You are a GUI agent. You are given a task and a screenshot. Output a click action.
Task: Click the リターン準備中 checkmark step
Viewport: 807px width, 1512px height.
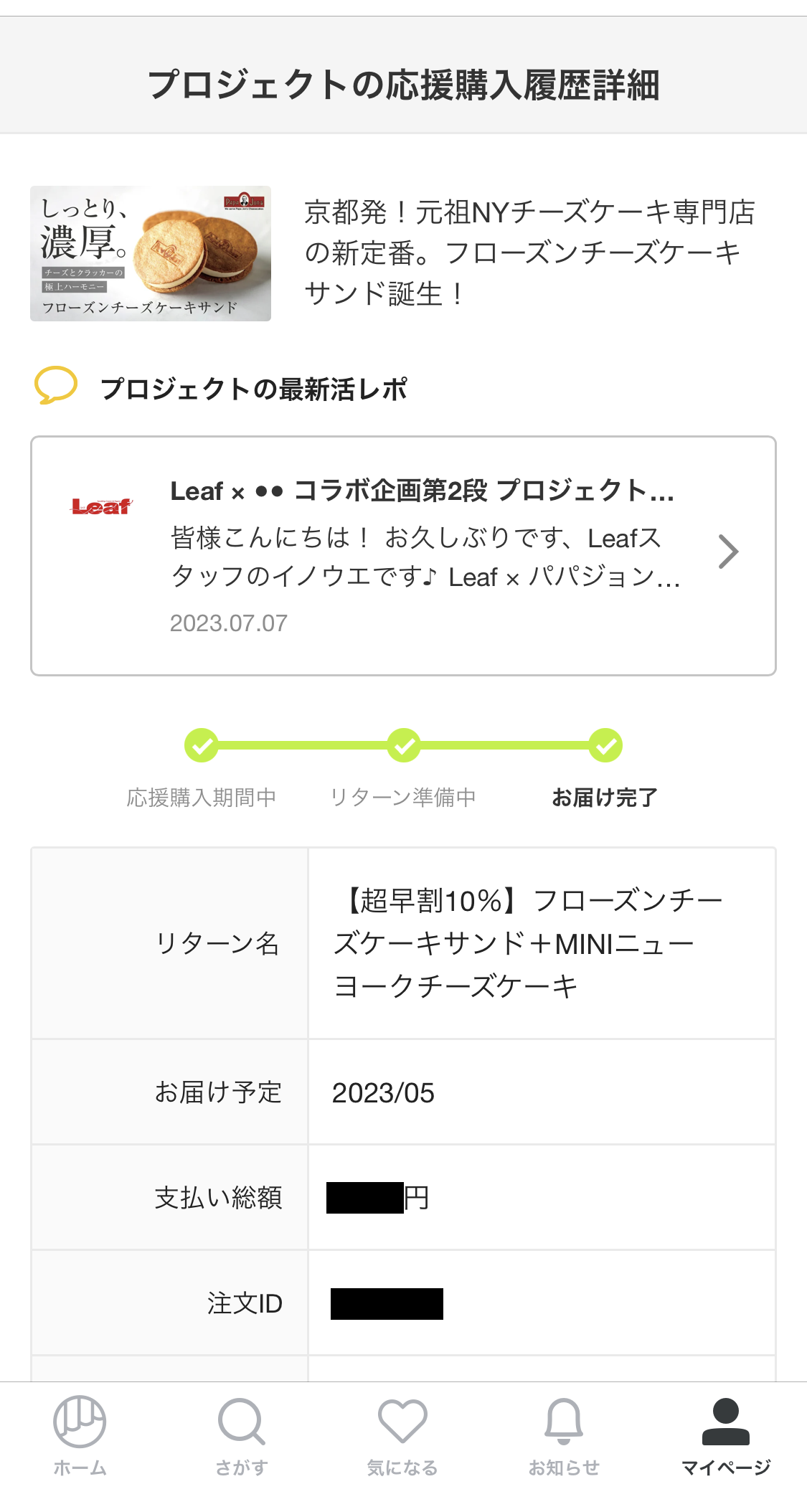404,746
